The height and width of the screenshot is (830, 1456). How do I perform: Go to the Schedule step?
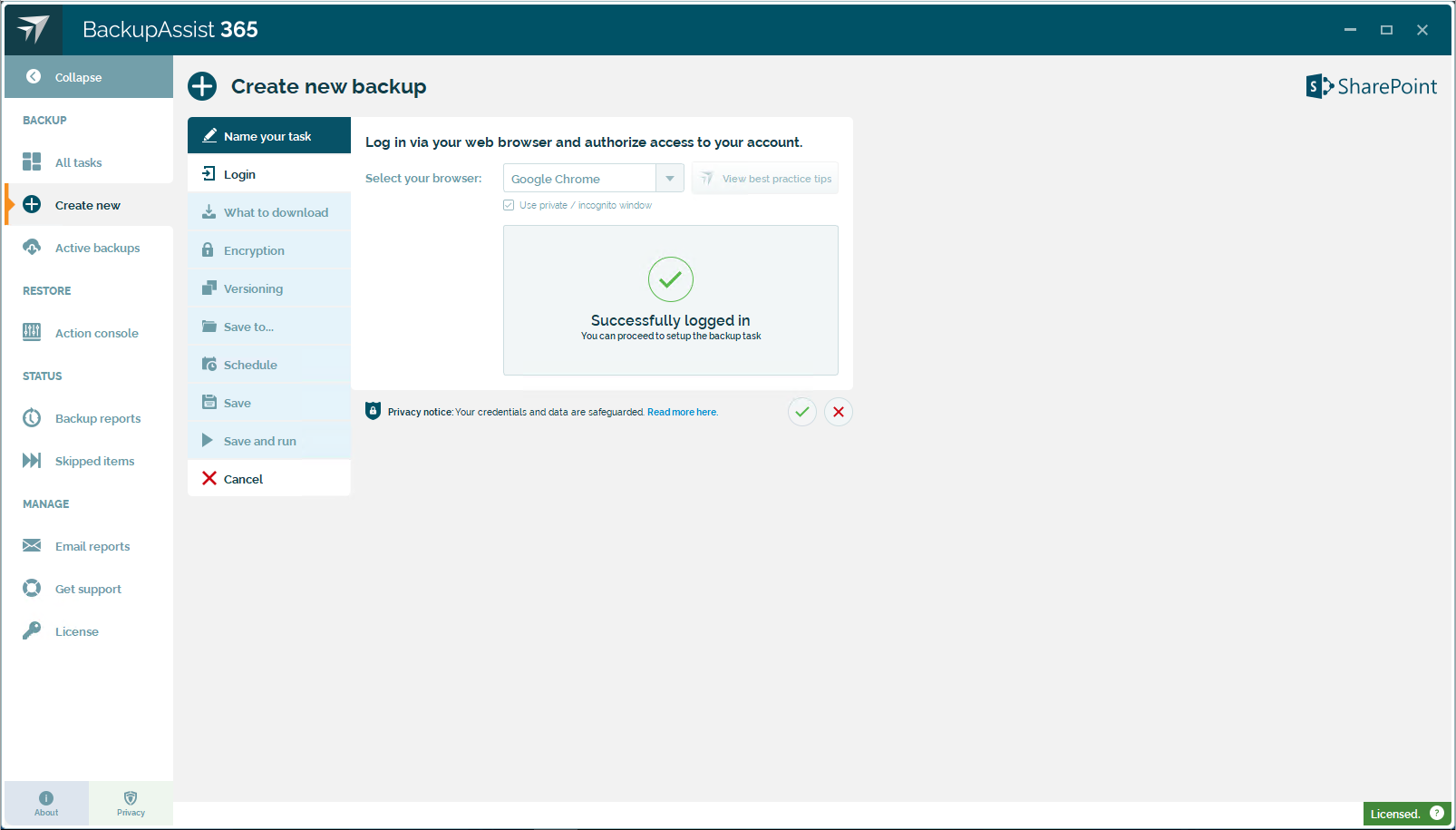tap(269, 365)
